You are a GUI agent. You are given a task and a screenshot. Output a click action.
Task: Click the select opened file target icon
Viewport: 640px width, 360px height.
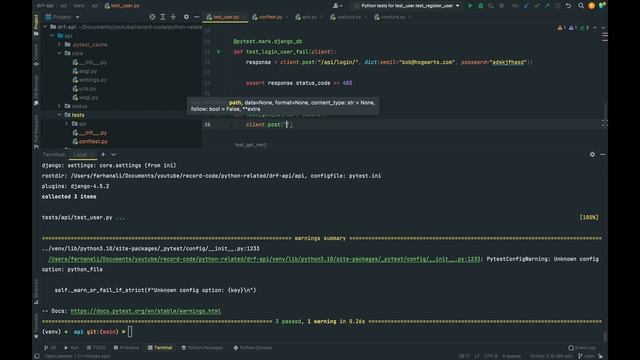click(152, 17)
